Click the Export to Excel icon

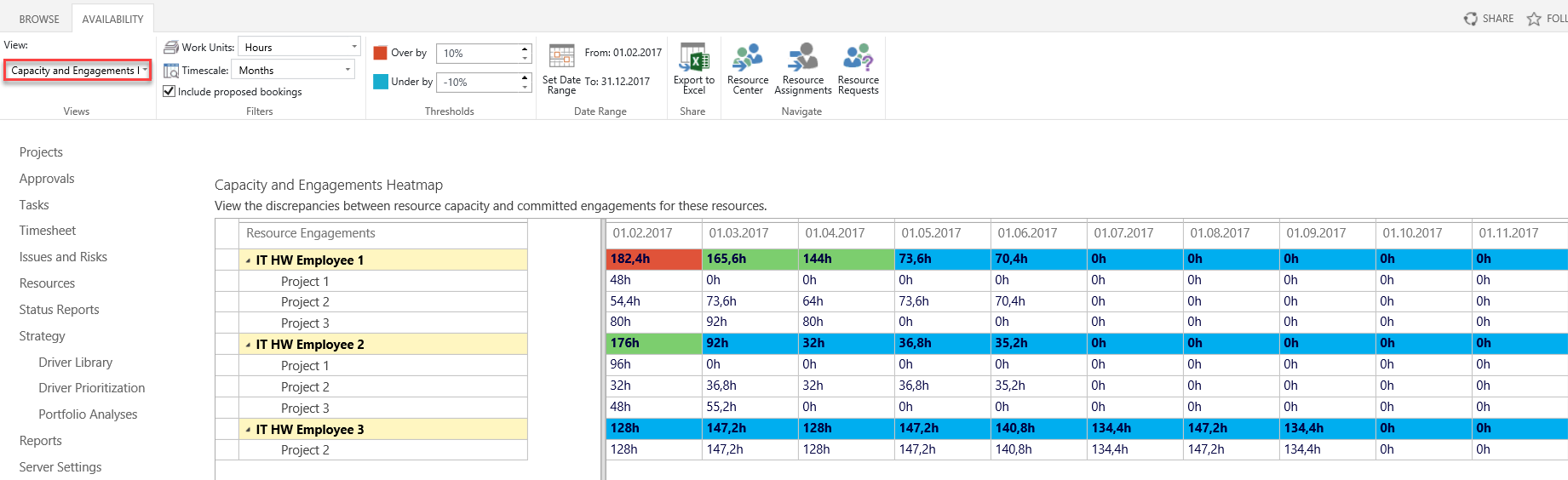pyautogui.click(x=693, y=58)
